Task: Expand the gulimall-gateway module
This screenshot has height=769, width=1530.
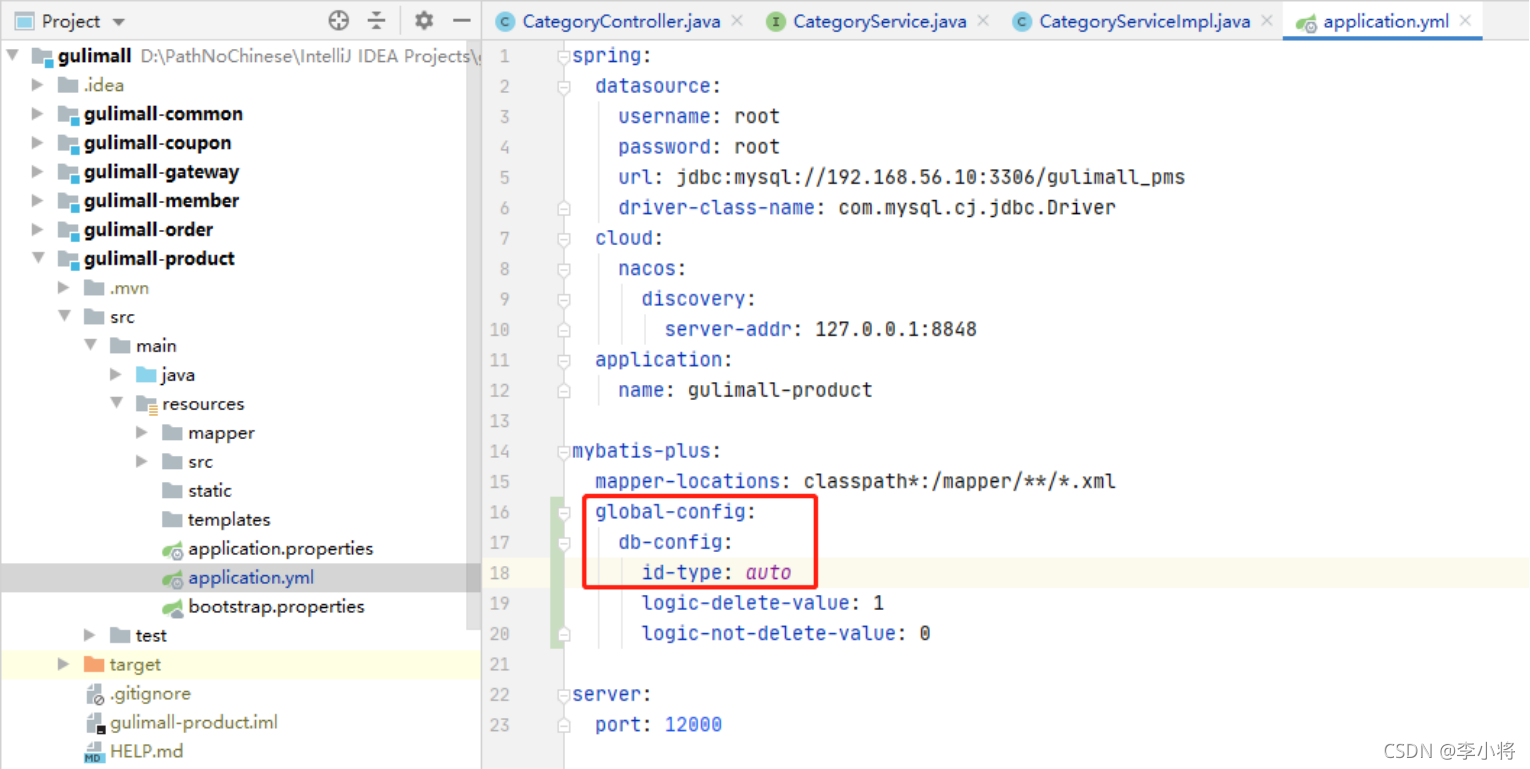Action: point(38,172)
